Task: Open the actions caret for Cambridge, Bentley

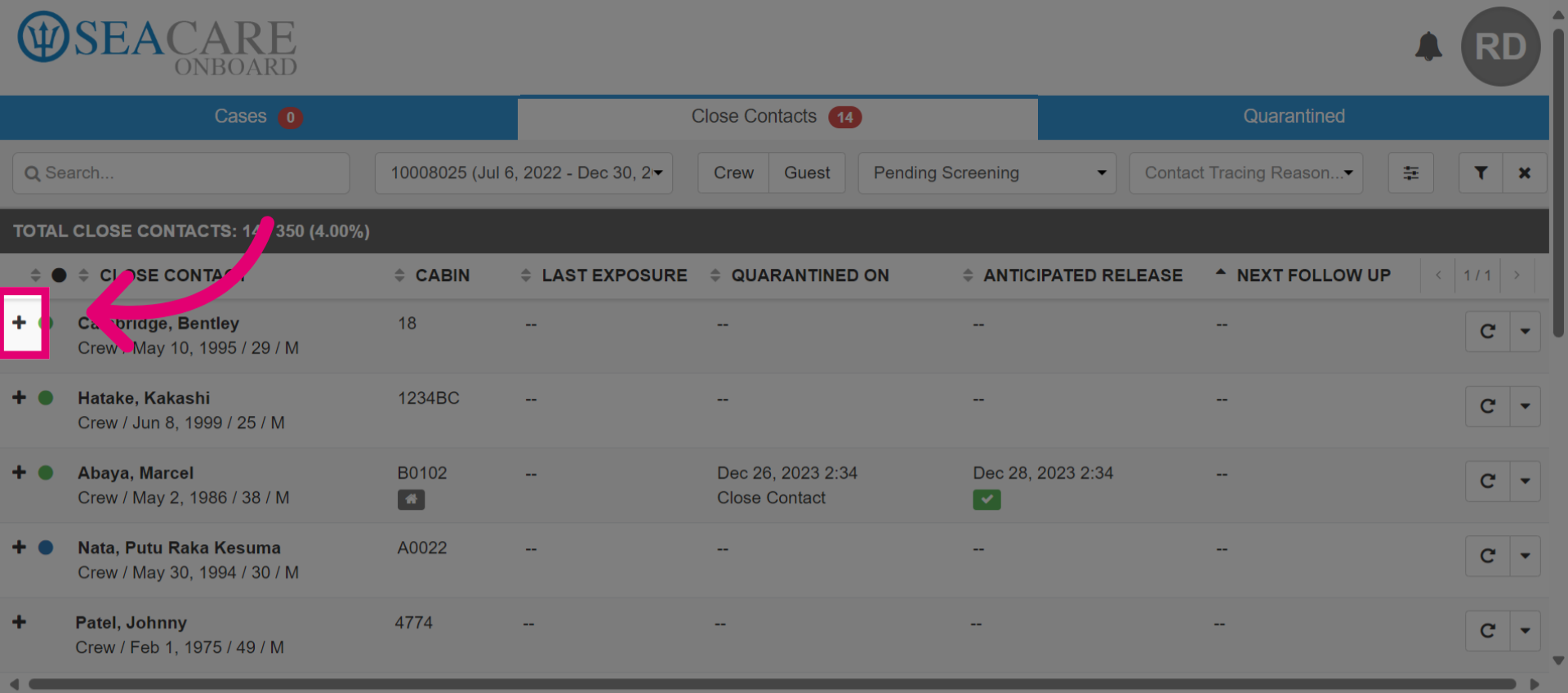Action: pos(1525,331)
